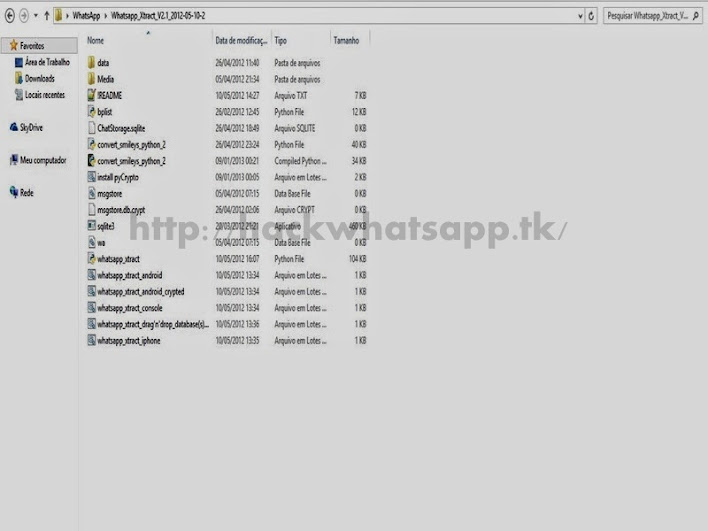Expand the address bar history dropdown
Screen dimensions: 708x531
(x=580, y=16)
